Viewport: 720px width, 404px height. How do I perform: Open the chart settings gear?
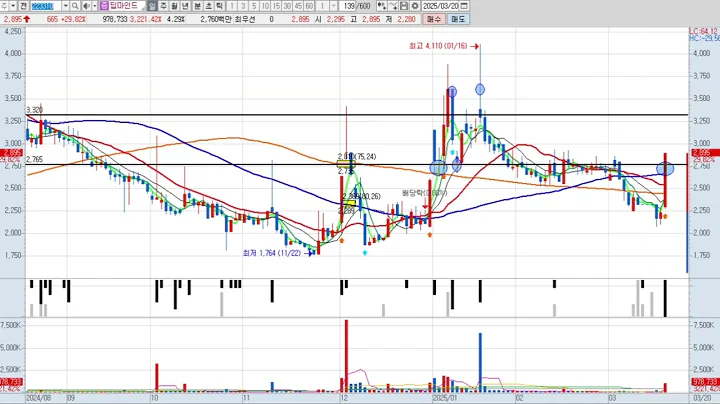click(415, 6)
